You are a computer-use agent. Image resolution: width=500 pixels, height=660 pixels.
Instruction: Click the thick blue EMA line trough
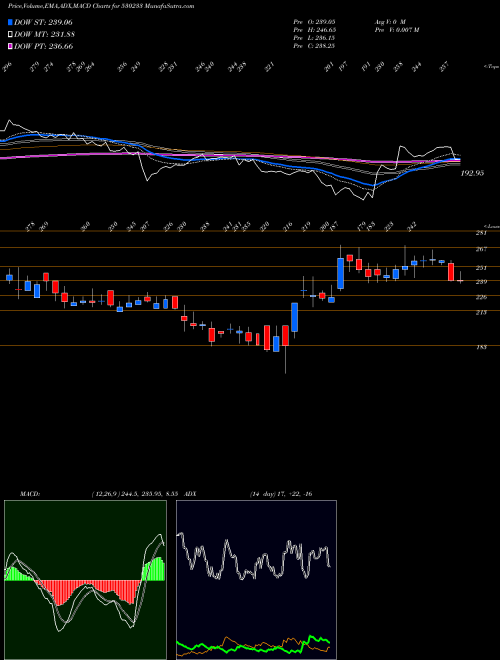coord(373,184)
